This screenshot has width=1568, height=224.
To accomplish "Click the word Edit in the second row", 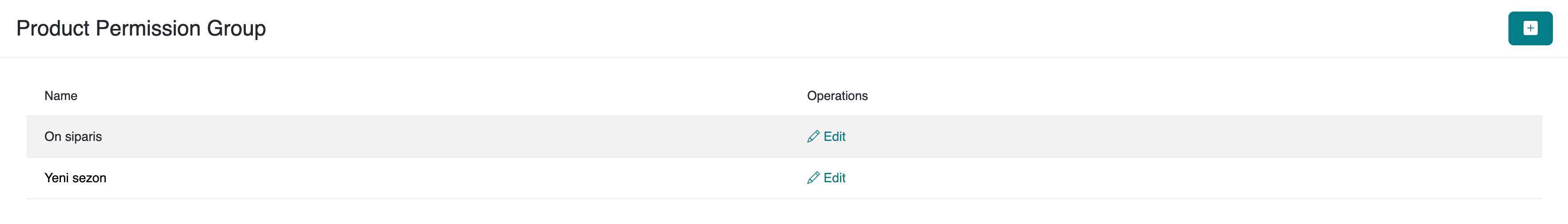I will [x=834, y=178].
